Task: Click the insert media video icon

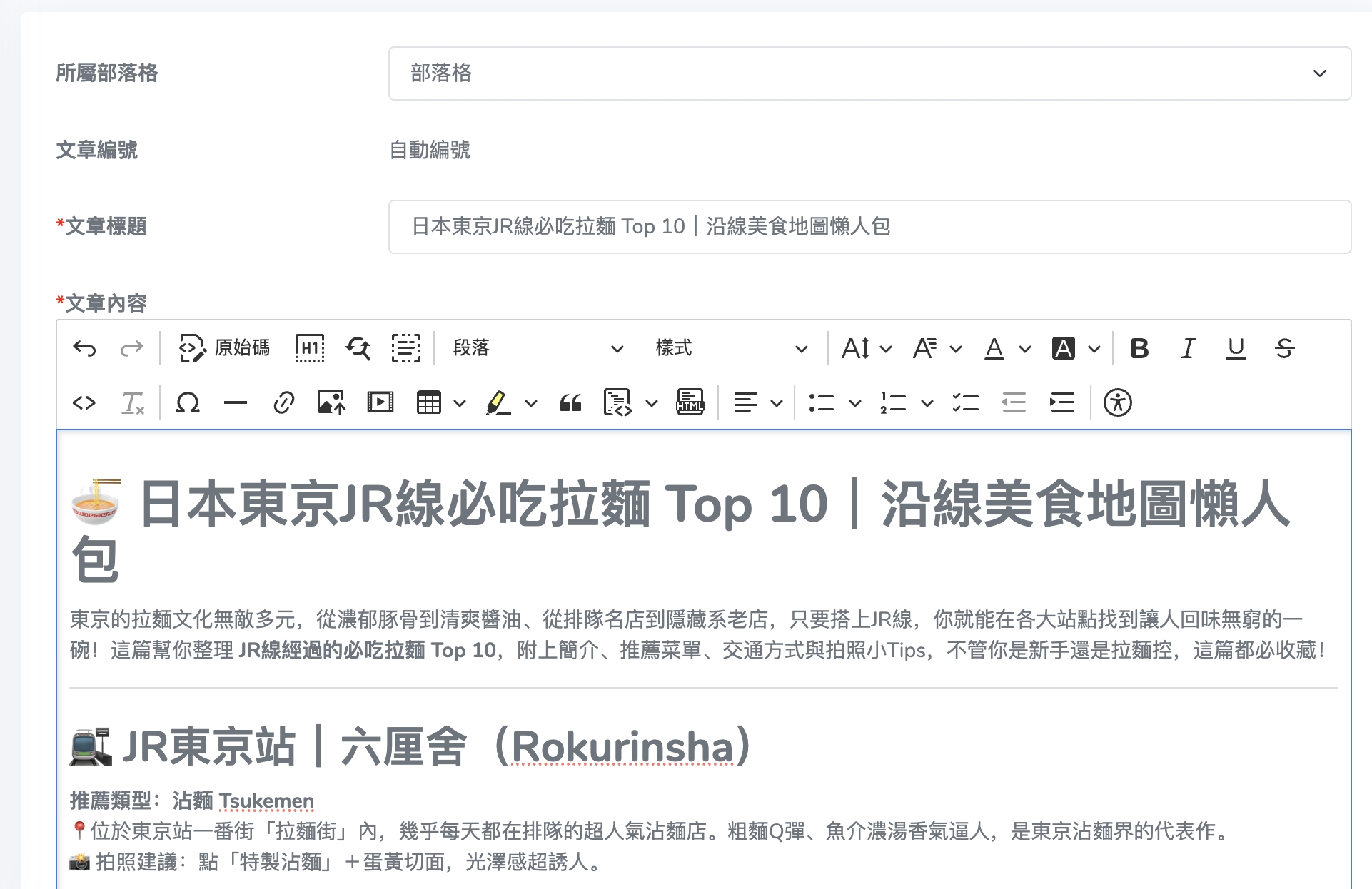Action: [x=380, y=402]
